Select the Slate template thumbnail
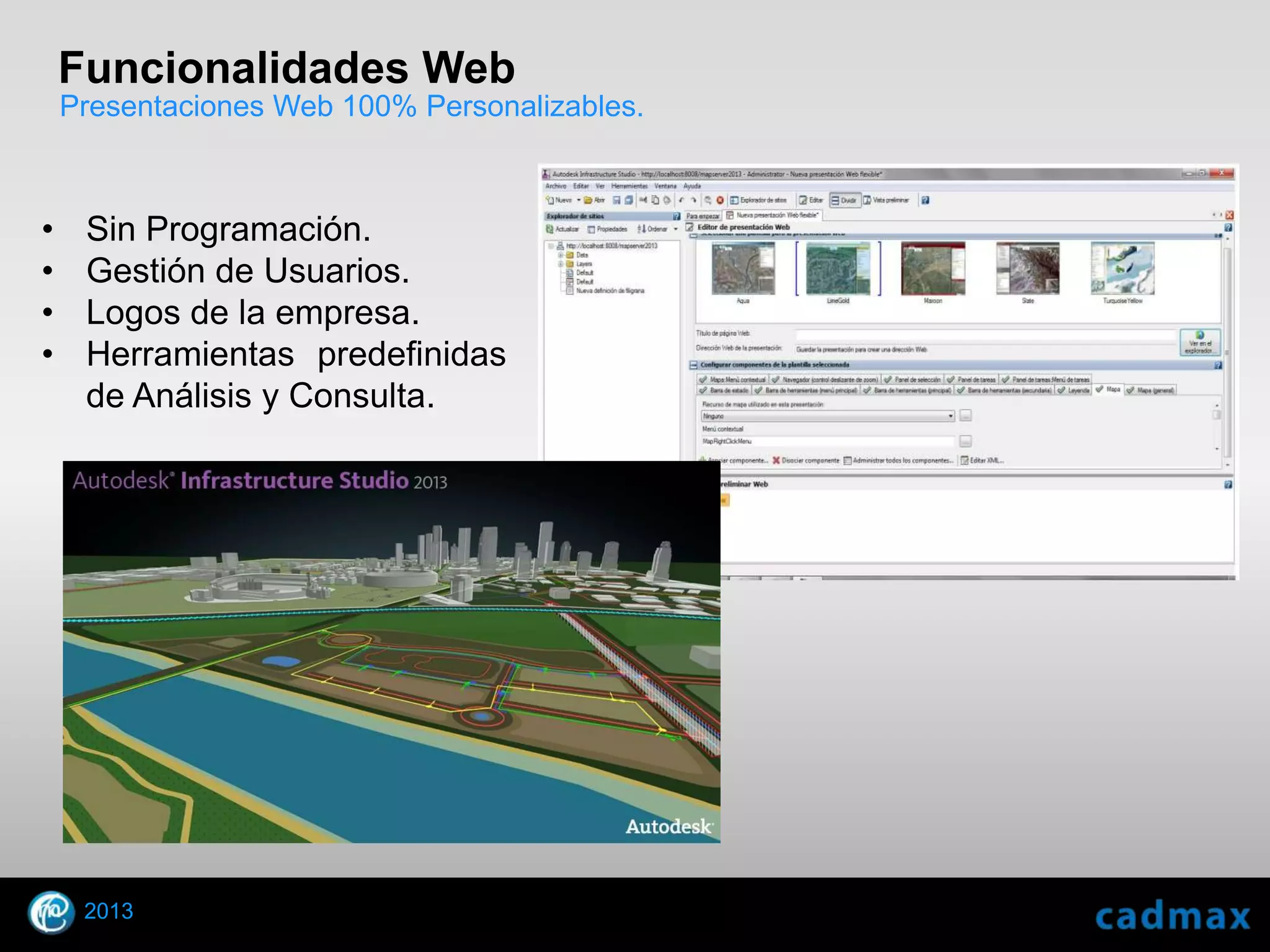This screenshot has height=952, width=1270. point(1028,268)
